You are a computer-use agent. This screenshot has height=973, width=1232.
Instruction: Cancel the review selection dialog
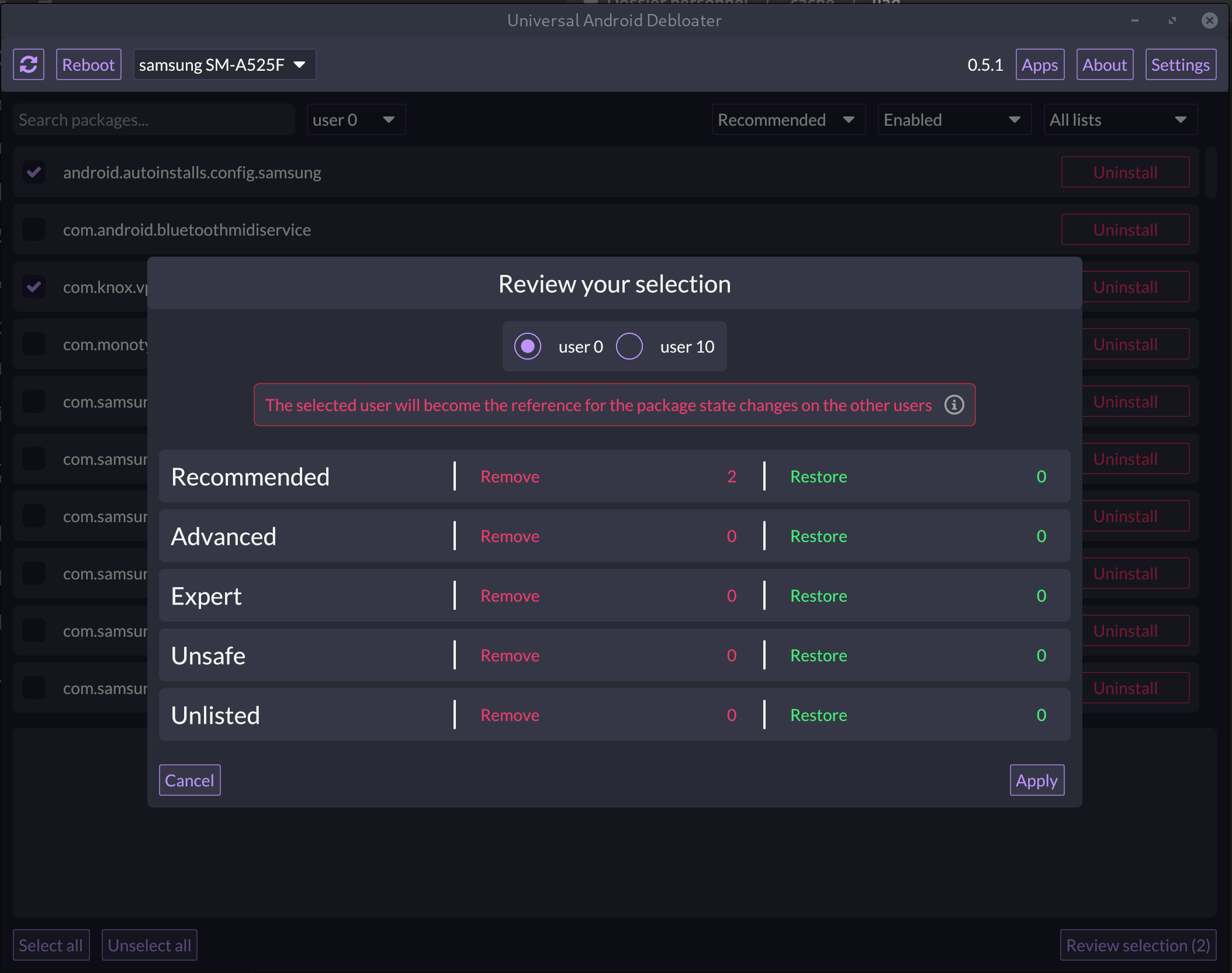point(189,780)
